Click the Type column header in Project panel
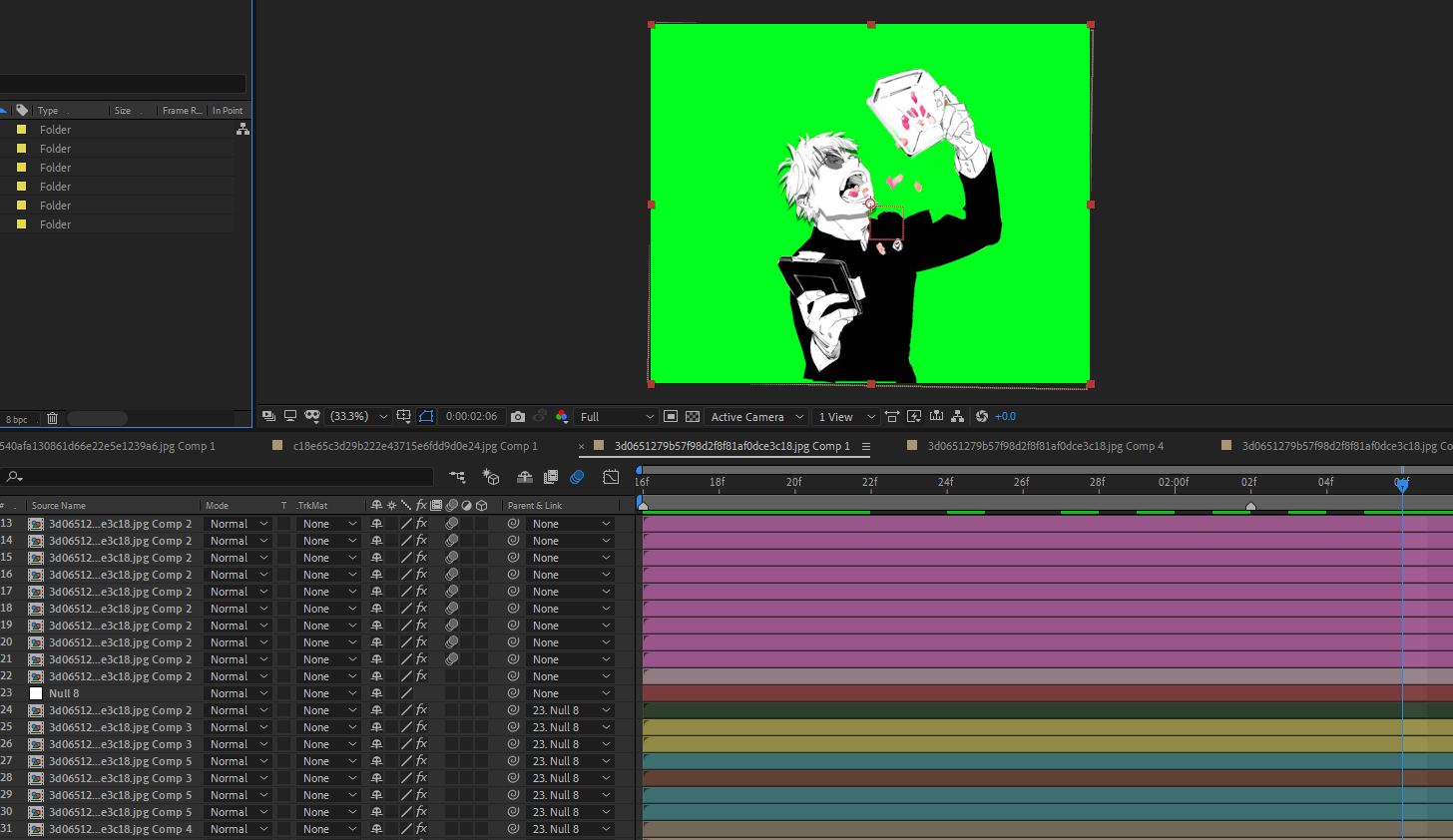This screenshot has height=840, width=1453. point(48,111)
